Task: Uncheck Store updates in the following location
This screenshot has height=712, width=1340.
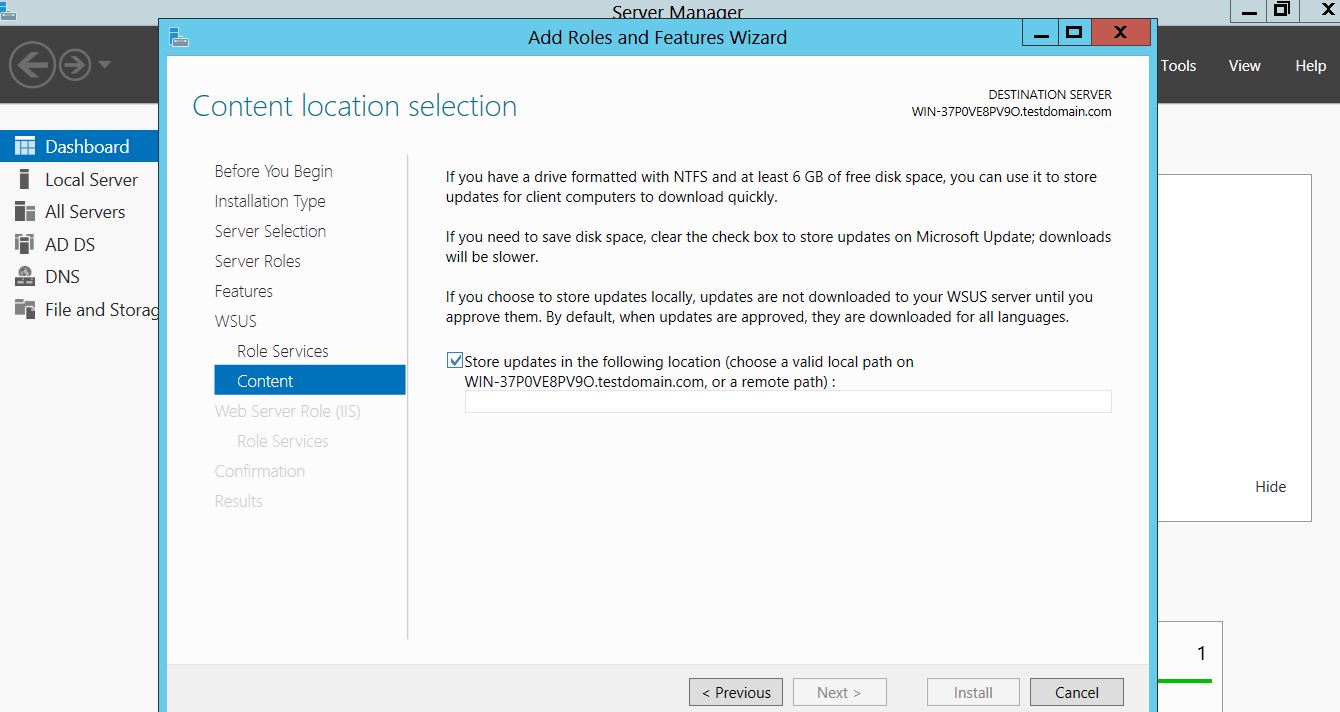Action: coord(455,361)
